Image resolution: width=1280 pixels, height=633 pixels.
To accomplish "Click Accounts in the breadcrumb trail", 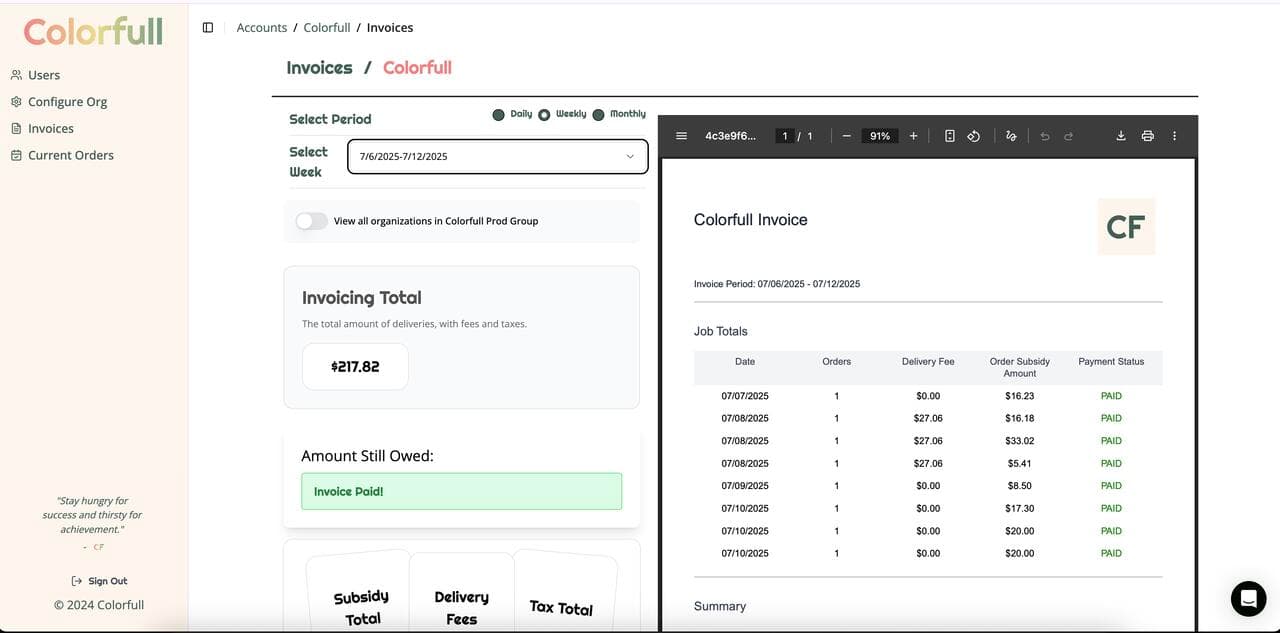I will pyautogui.click(x=261, y=27).
